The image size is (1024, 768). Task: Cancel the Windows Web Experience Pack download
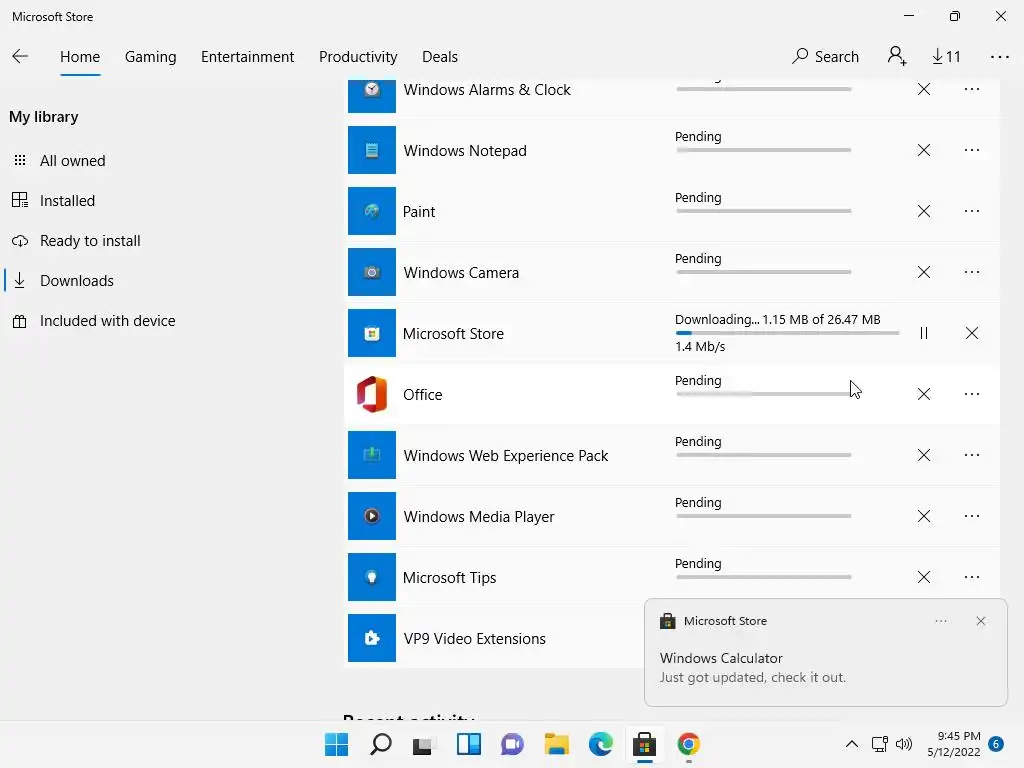[x=923, y=455]
